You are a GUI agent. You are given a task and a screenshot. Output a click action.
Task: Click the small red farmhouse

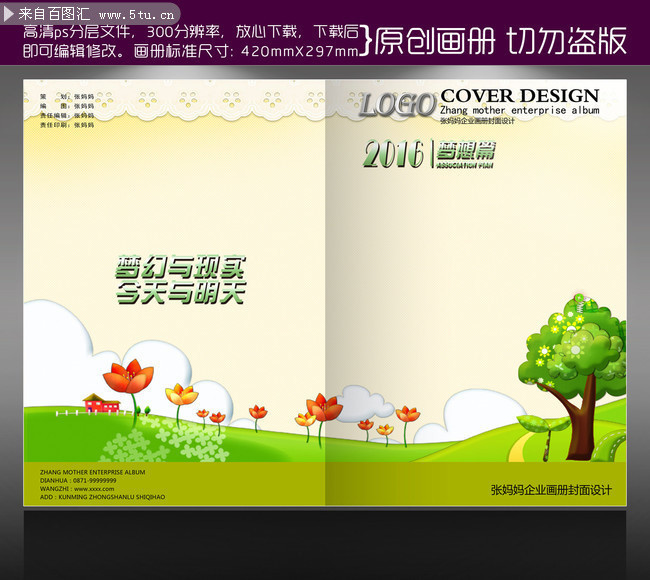[x=101, y=403]
